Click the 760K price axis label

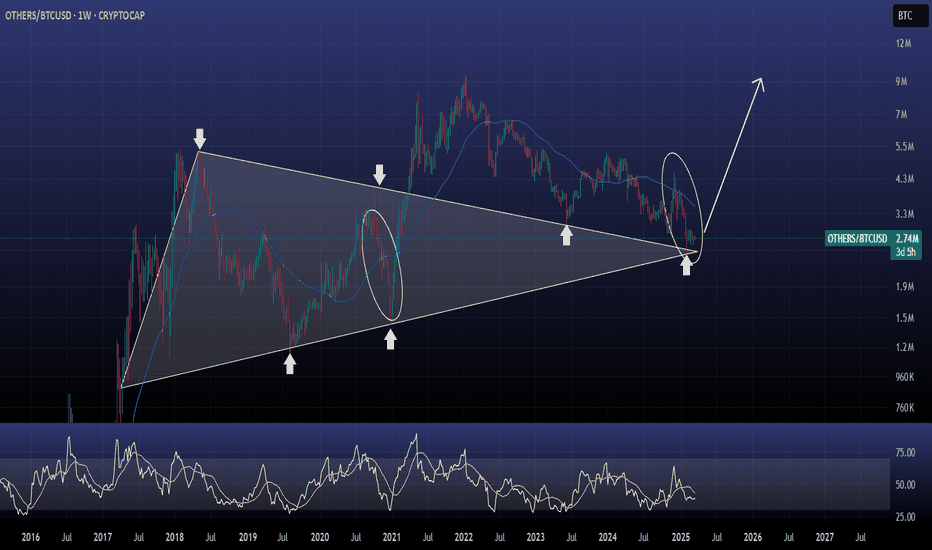905,407
